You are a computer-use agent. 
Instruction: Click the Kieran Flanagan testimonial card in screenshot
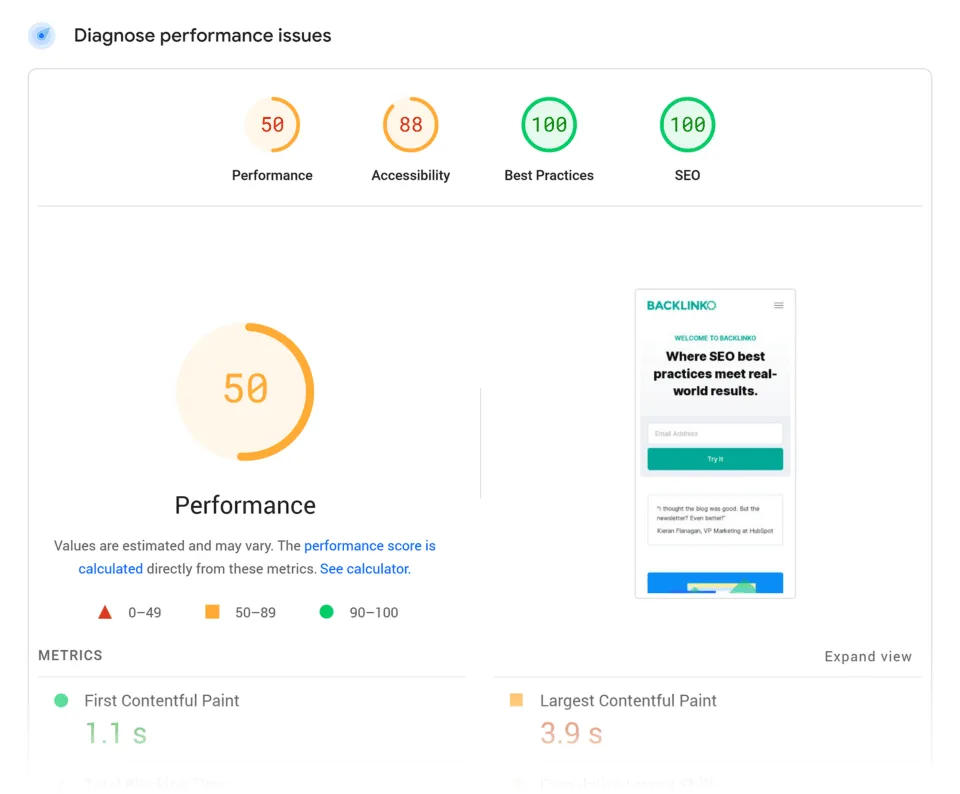click(715, 520)
